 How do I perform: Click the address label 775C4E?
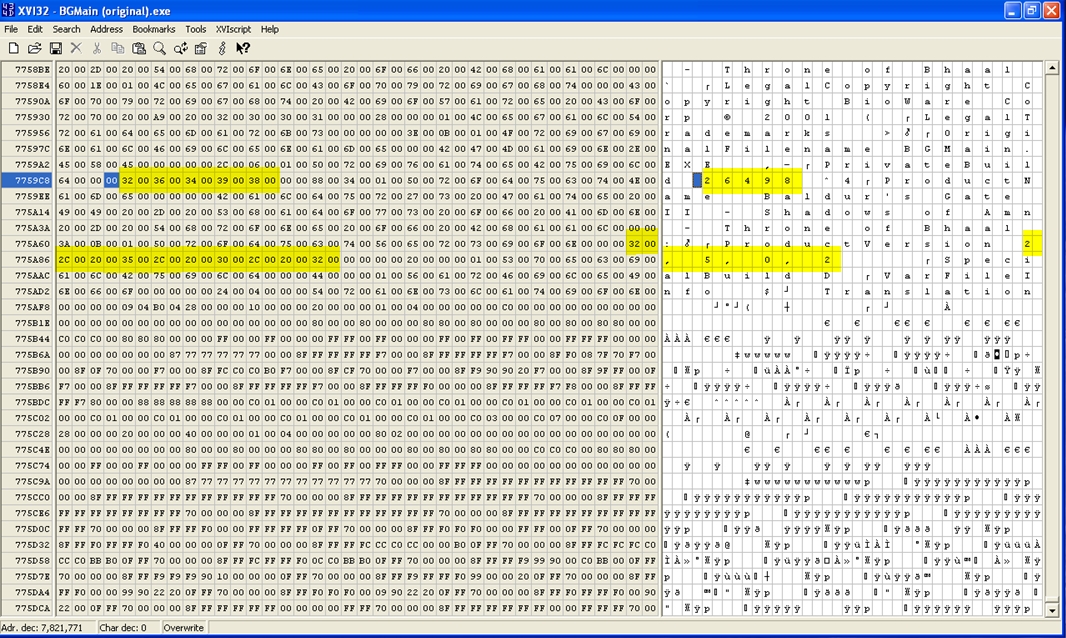(33, 450)
